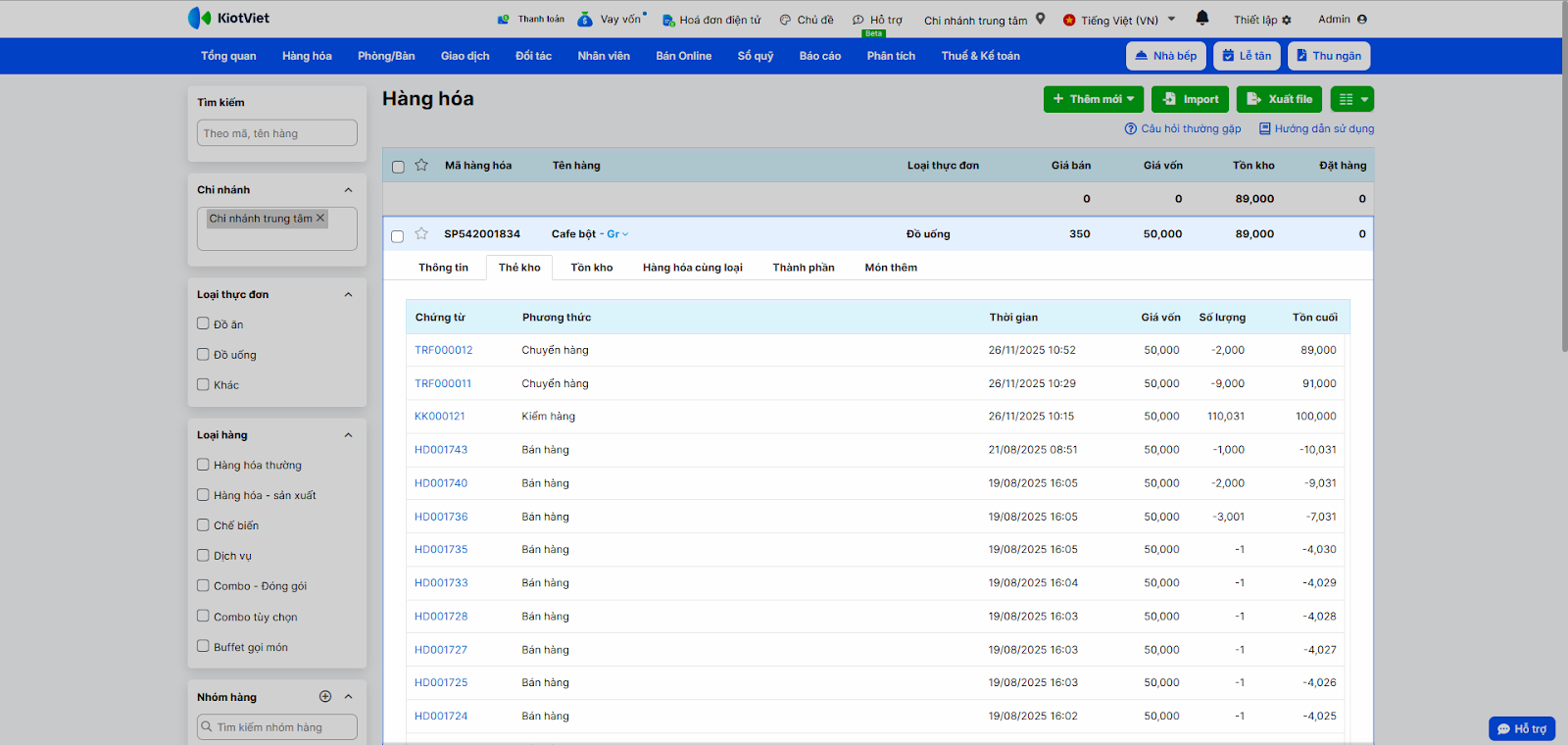This screenshot has height=745, width=1568.
Task: Select the Cafe bột row checkbox
Action: pyautogui.click(x=398, y=235)
